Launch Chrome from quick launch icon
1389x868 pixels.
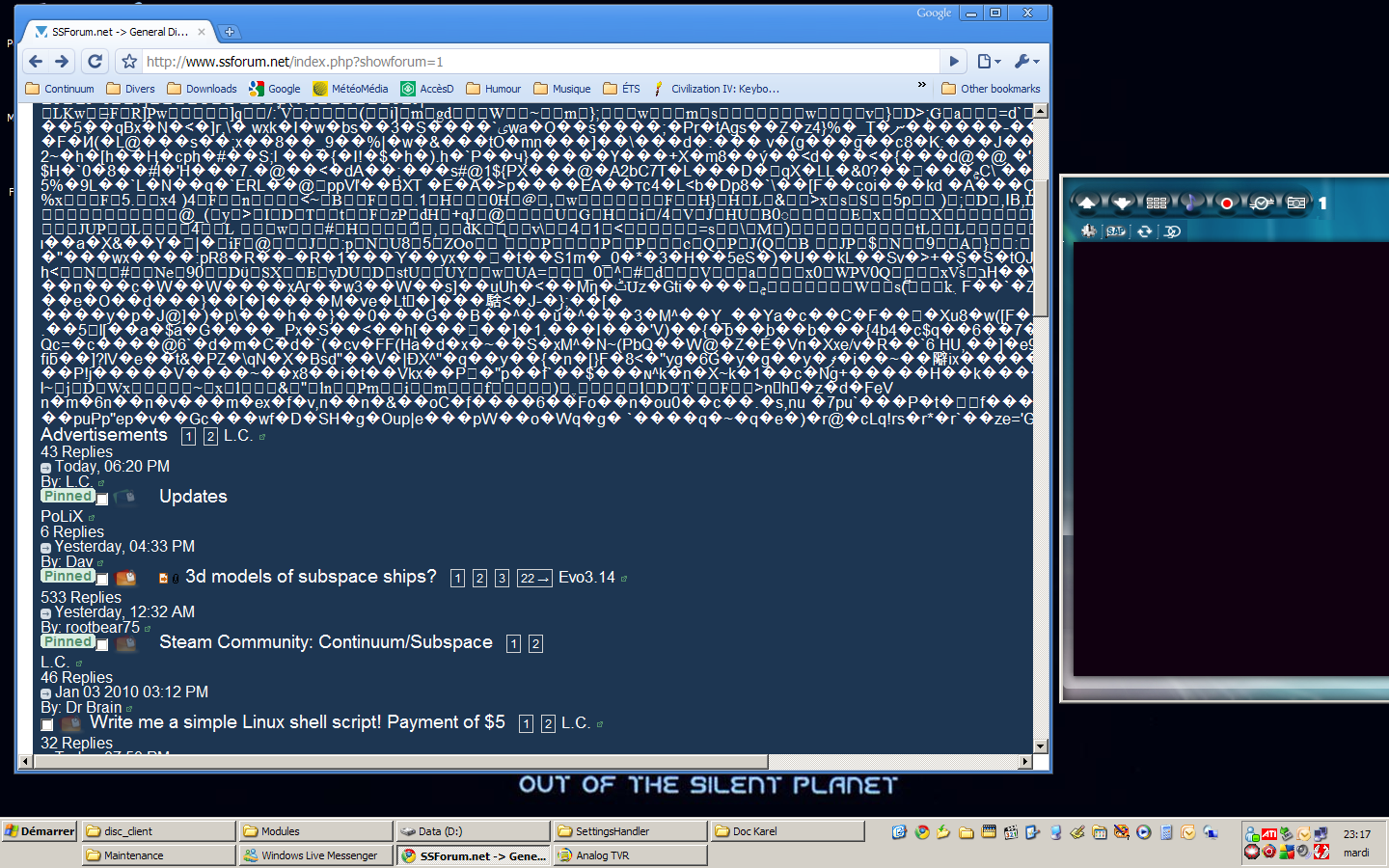[922, 832]
